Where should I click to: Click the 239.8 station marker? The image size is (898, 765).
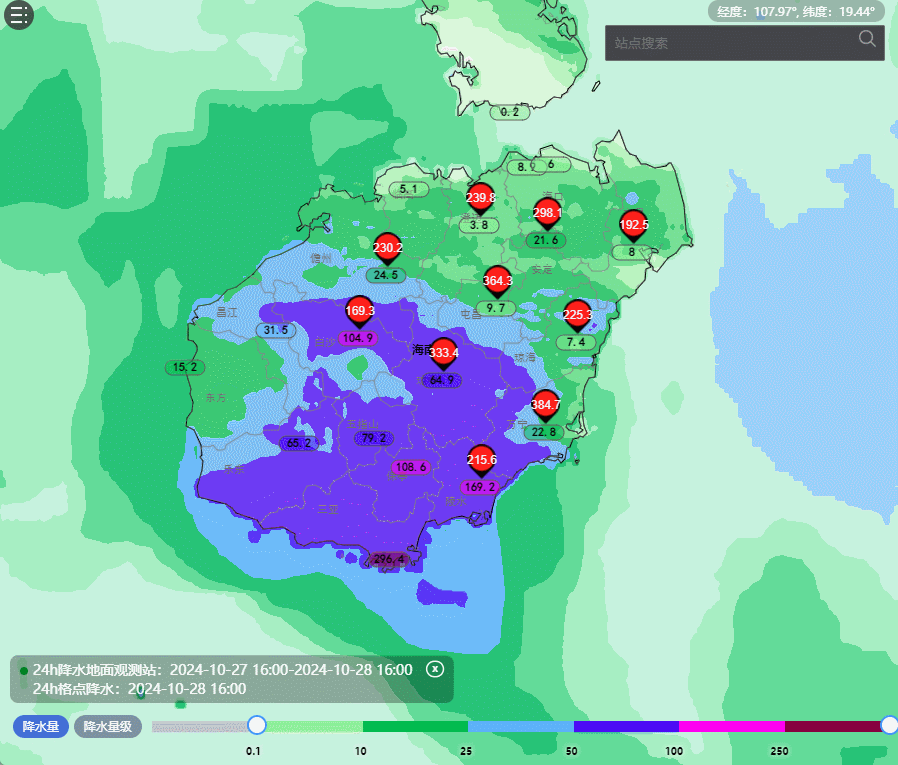click(x=481, y=198)
